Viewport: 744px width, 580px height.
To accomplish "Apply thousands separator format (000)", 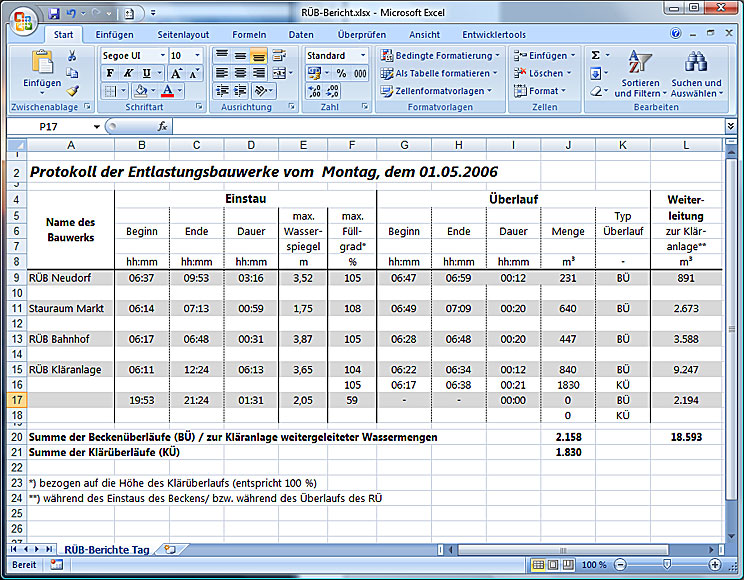I will click(360, 73).
